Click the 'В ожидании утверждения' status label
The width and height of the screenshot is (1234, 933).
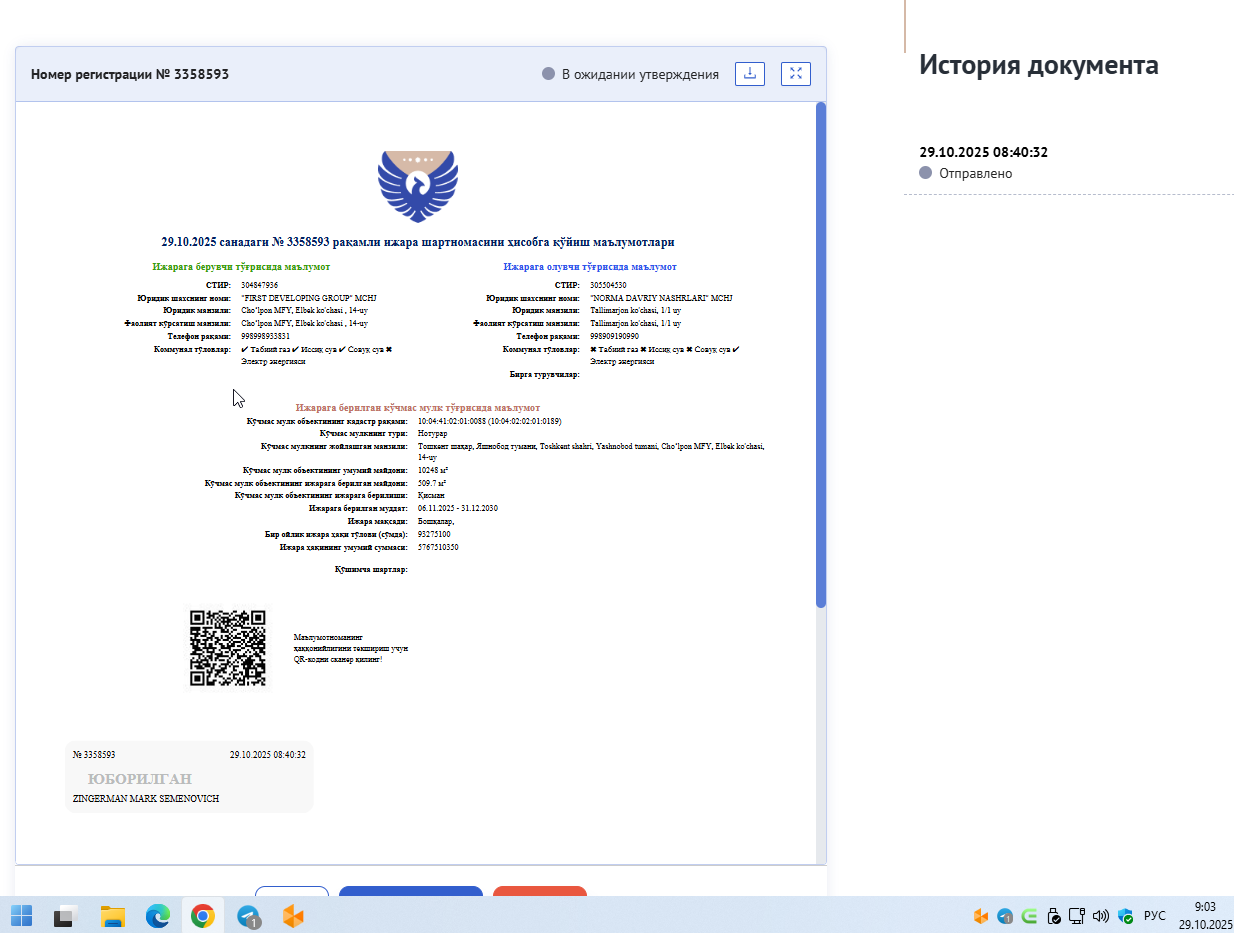pyautogui.click(x=640, y=74)
